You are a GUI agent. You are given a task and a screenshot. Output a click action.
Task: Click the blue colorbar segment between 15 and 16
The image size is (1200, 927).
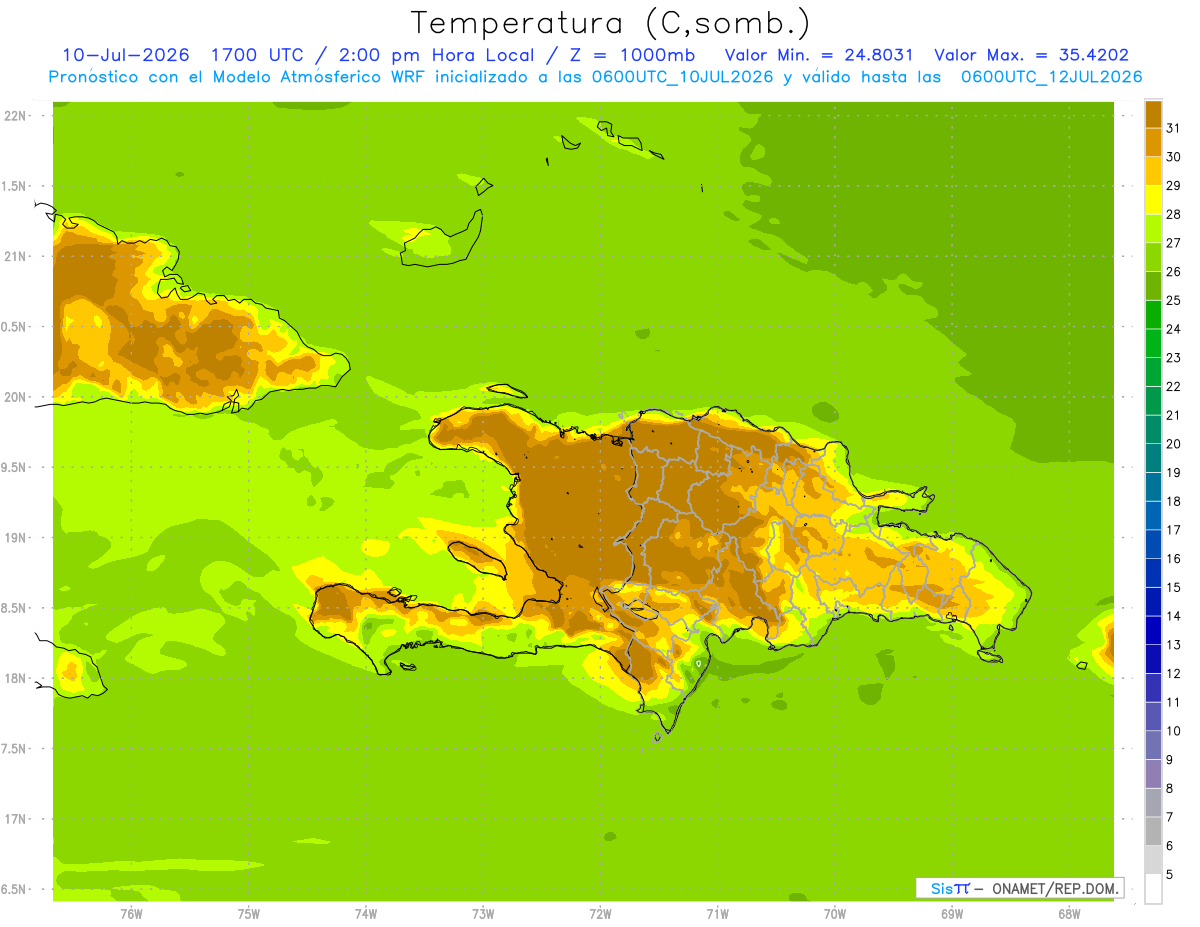pos(1153,572)
